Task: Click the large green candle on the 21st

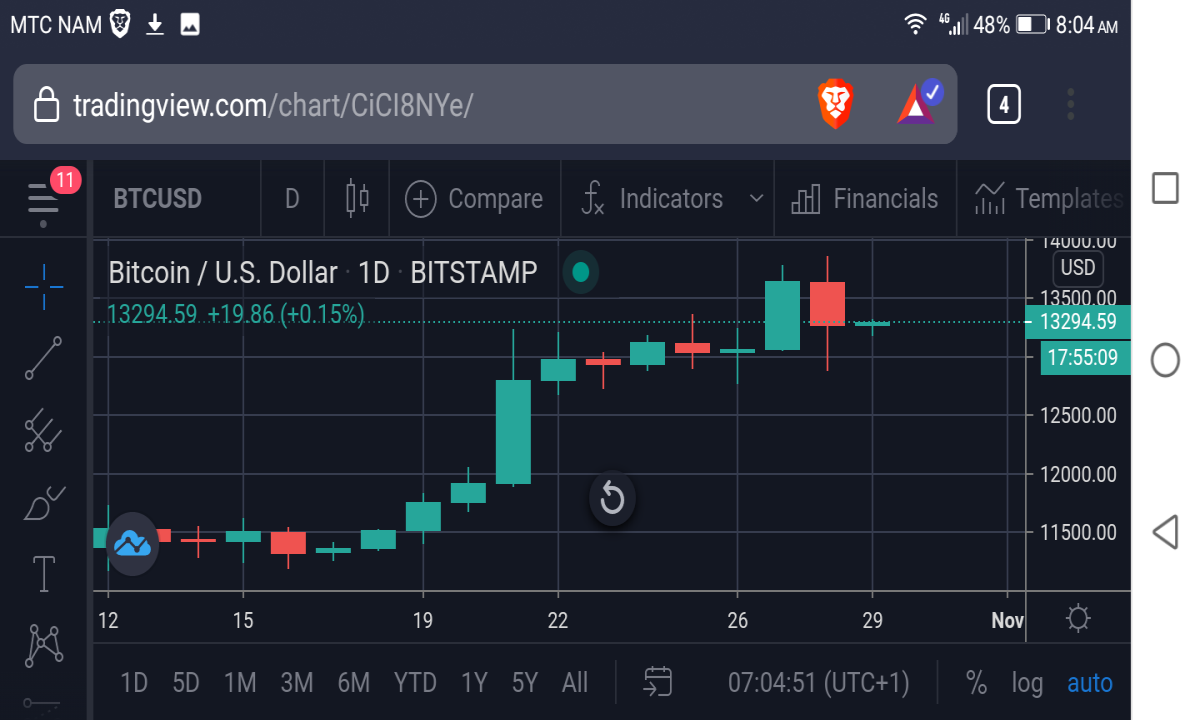Action: tap(513, 431)
